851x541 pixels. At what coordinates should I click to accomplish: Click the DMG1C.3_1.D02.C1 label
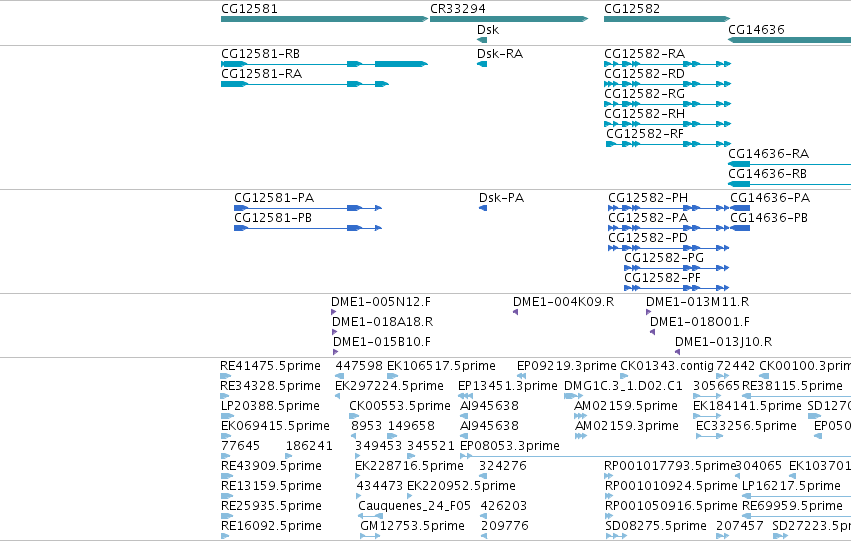[x=623, y=386]
